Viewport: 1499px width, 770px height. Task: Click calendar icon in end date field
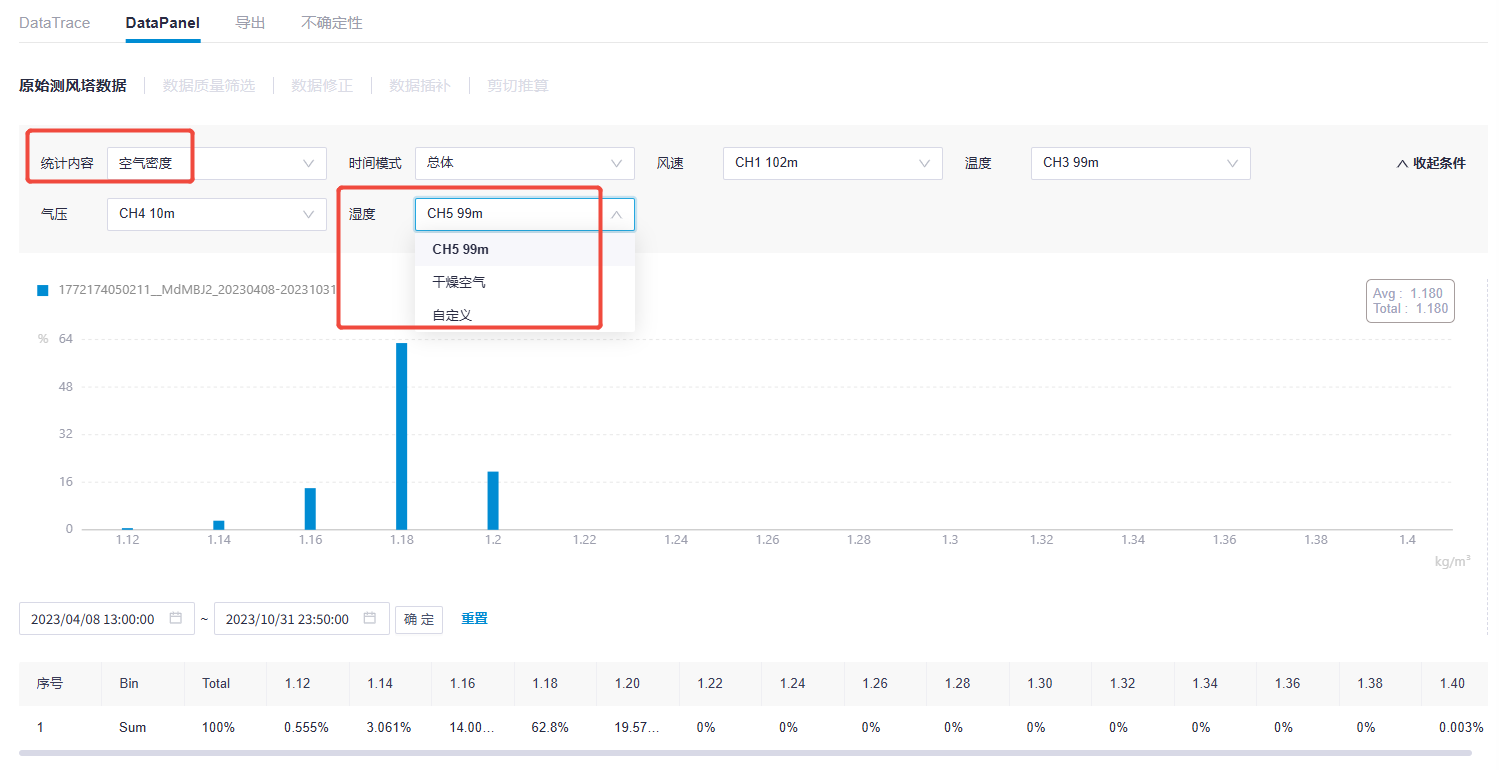click(370, 618)
